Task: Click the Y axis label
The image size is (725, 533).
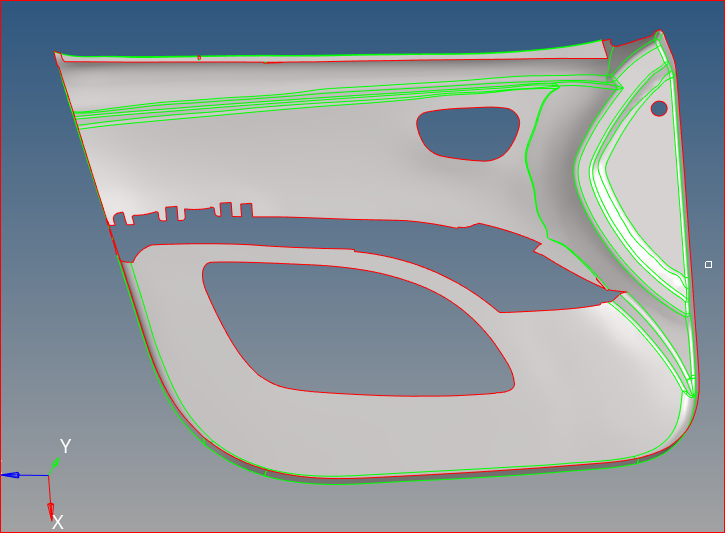Action: pos(66,446)
